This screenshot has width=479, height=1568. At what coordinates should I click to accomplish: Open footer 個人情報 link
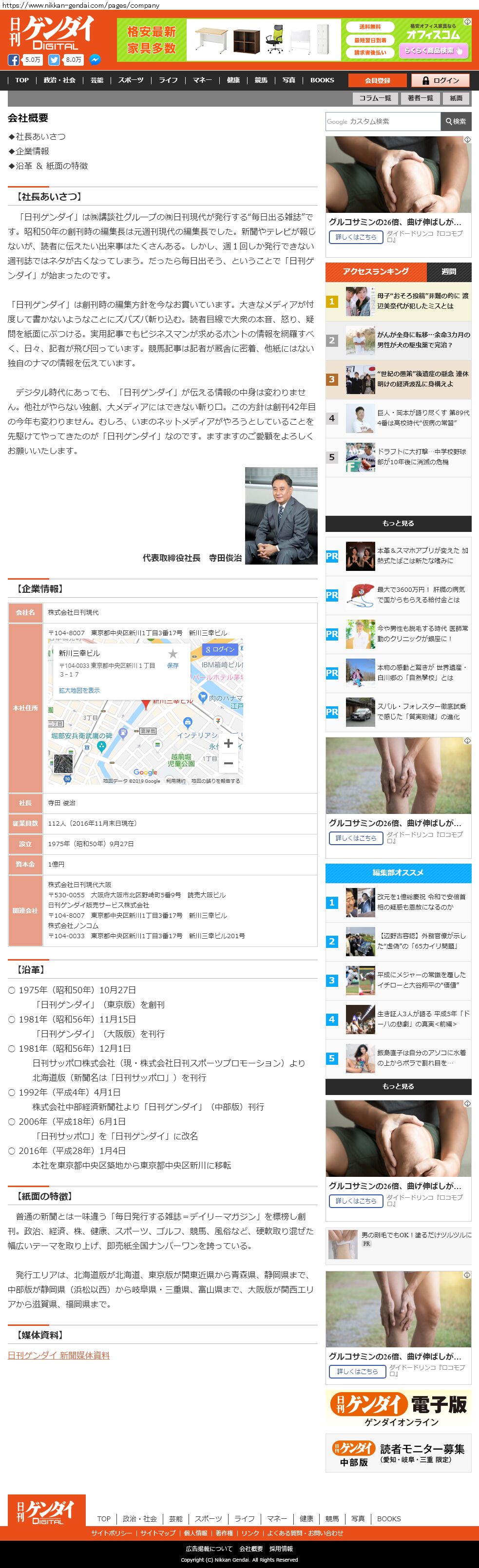pos(195,1533)
